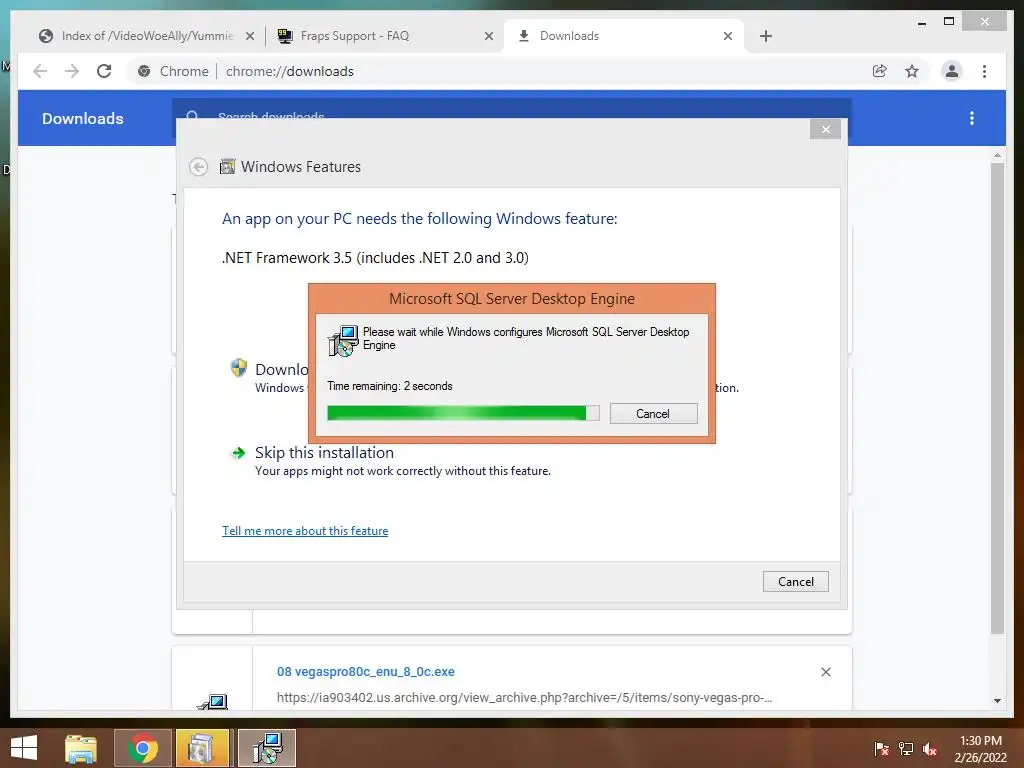Open Chrome profile avatar menu
The image size is (1024, 768).
(952, 71)
